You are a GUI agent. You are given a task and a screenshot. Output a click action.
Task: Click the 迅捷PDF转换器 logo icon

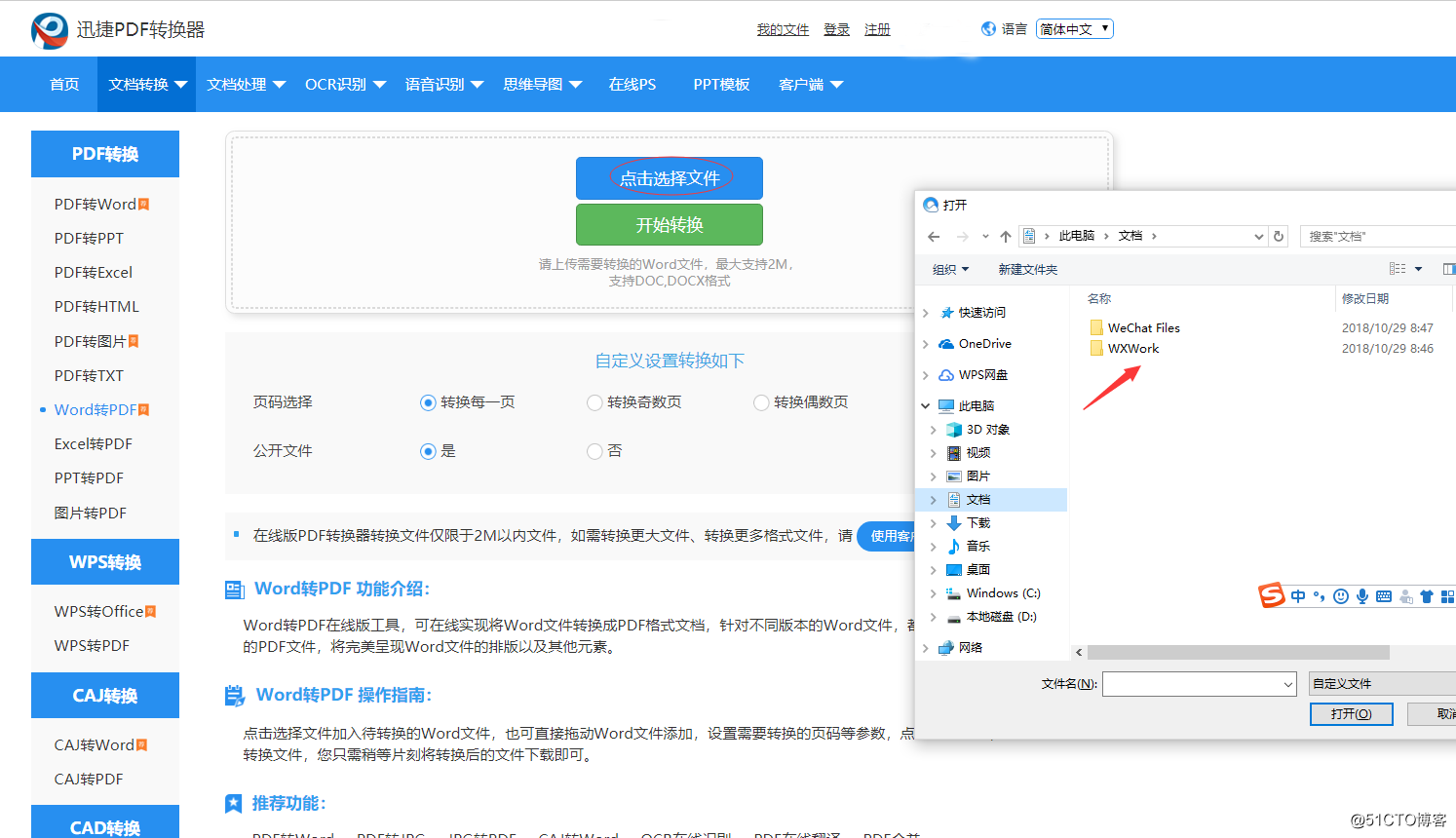[x=50, y=30]
